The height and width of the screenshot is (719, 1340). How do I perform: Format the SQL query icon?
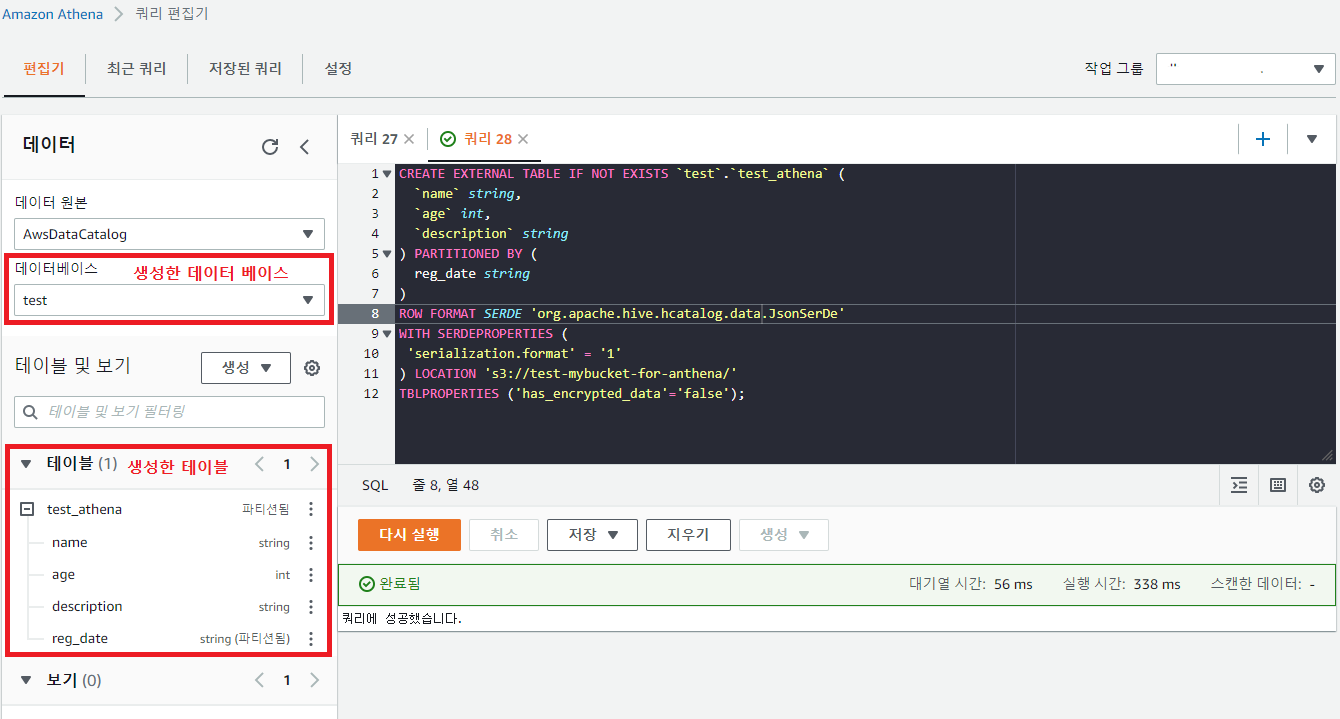click(x=1239, y=485)
